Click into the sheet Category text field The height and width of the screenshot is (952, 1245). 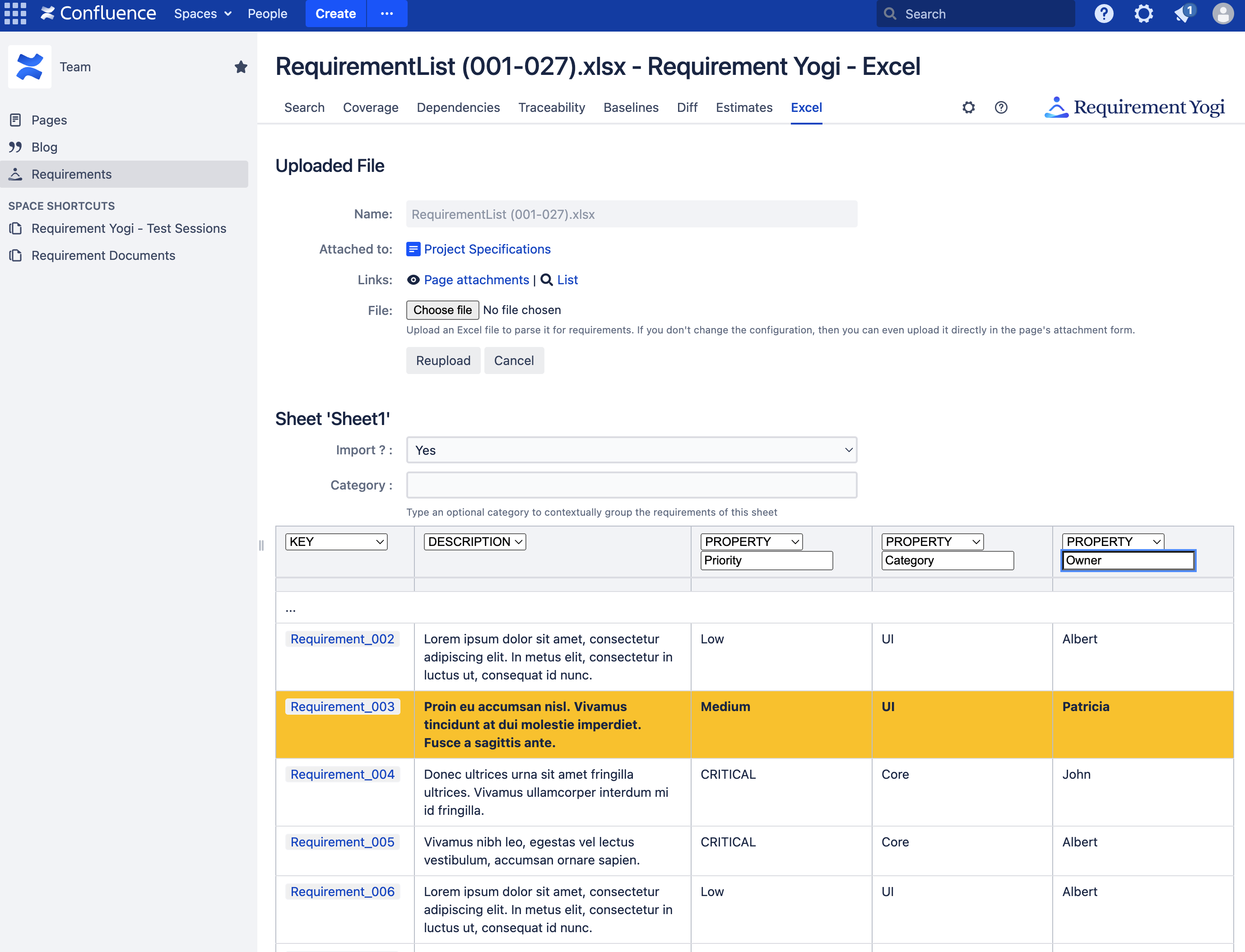coord(631,485)
